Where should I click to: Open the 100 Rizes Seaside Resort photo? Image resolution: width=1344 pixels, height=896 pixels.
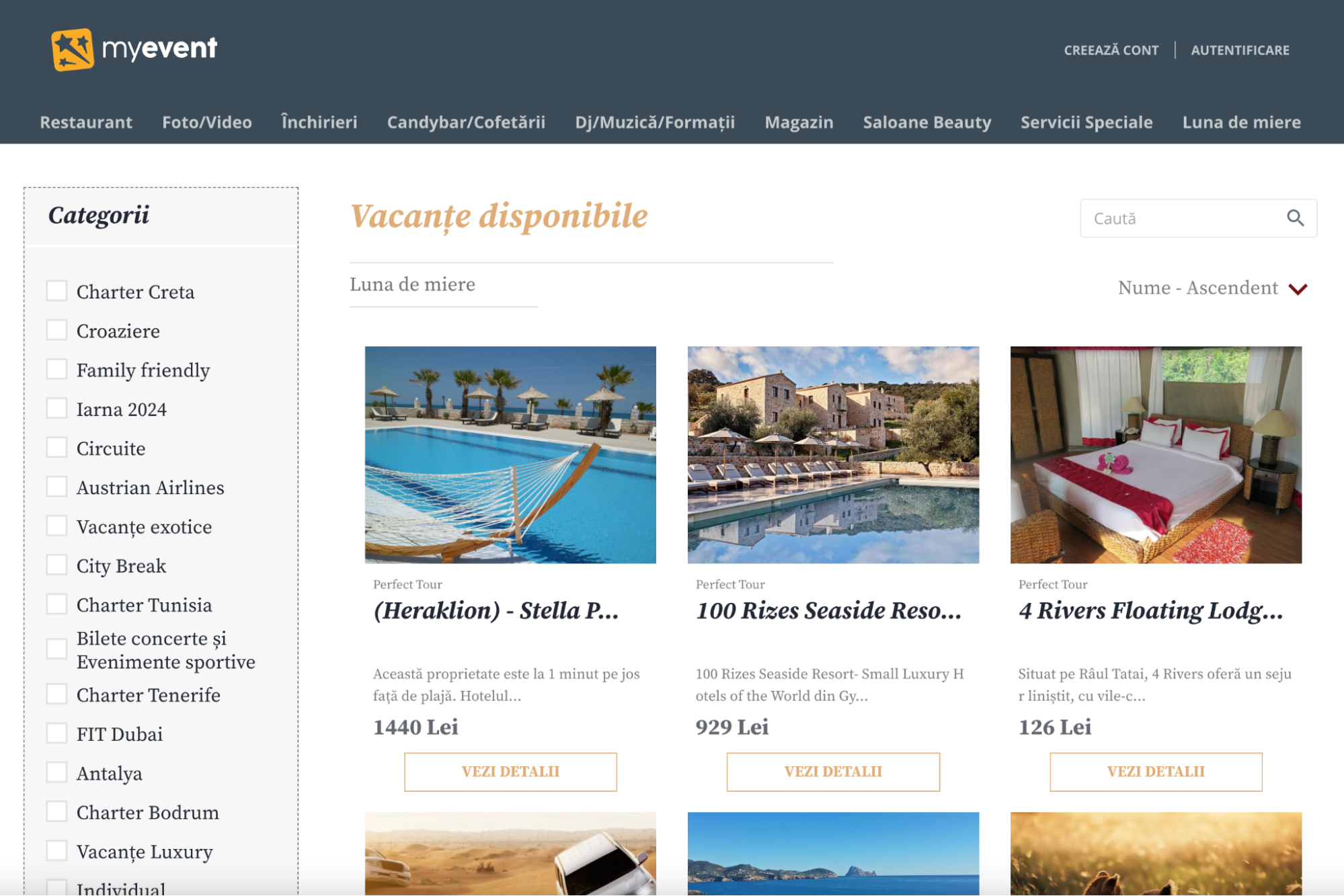[833, 455]
